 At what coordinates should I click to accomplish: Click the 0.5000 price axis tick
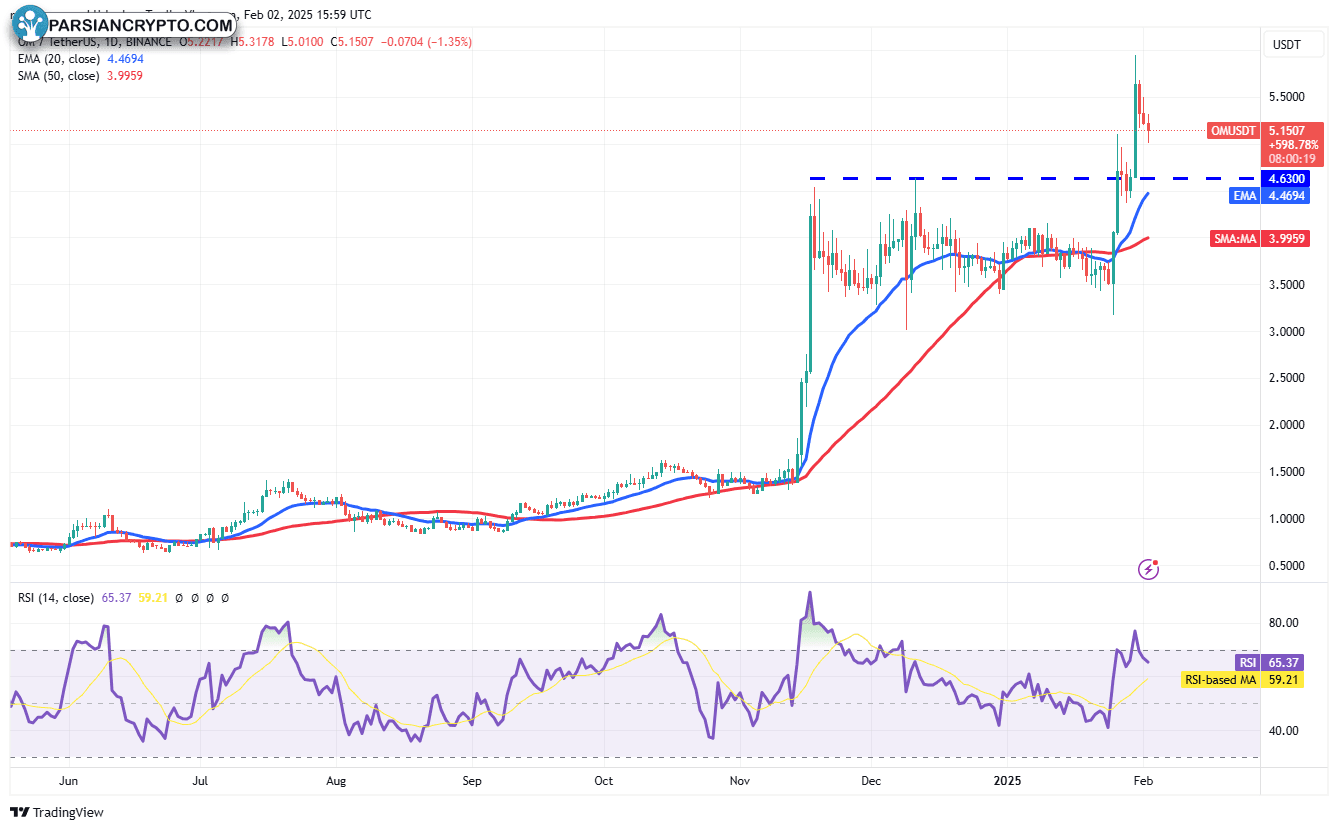1286,566
